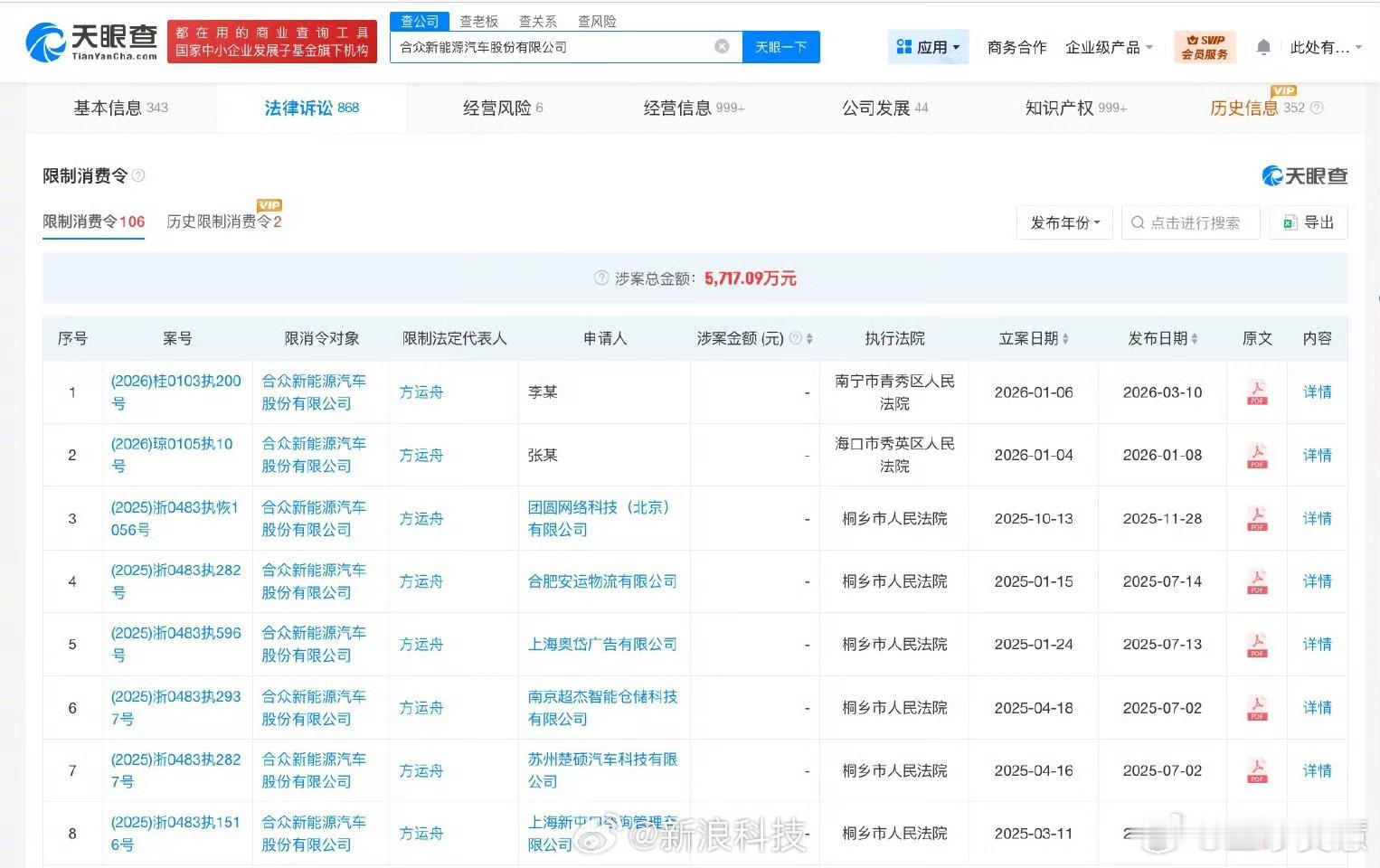Open PDF original for row 4

pos(1256,581)
